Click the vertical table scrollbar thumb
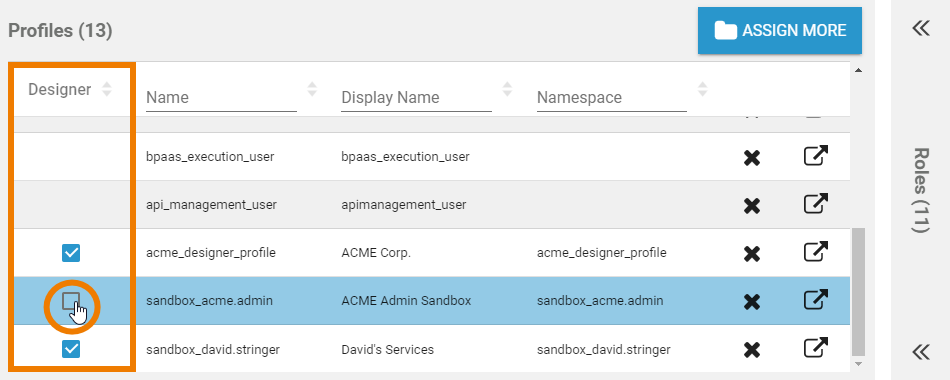 coord(858,292)
